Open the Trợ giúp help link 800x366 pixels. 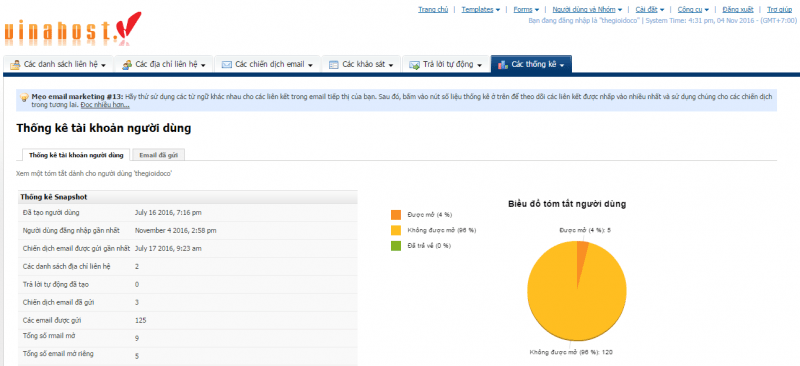coord(779,9)
